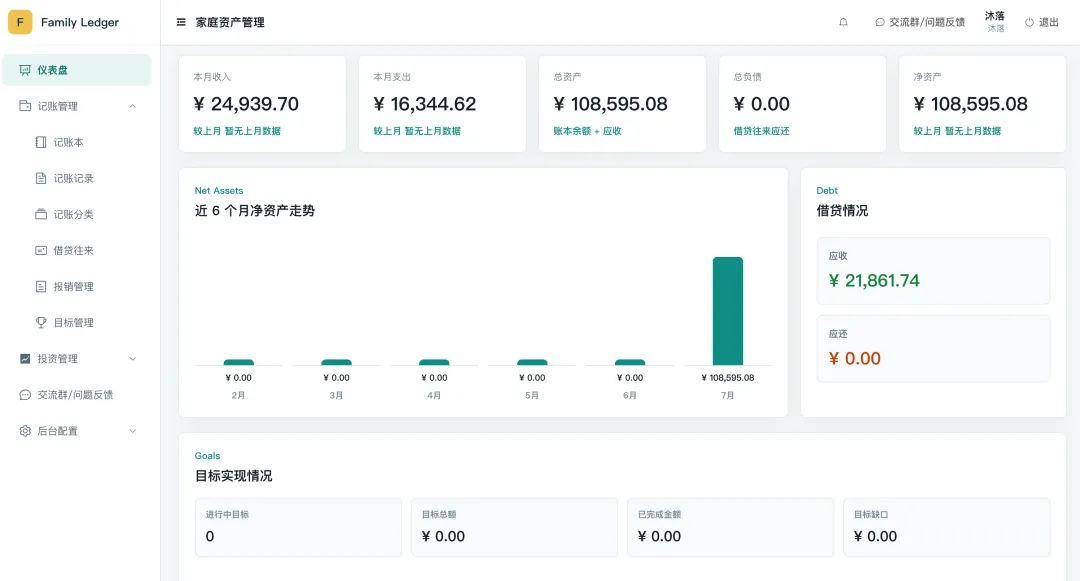This screenshot has height=581, width=1080.
Task: Open the 目标管理 menu item
Action: (76, 322)
